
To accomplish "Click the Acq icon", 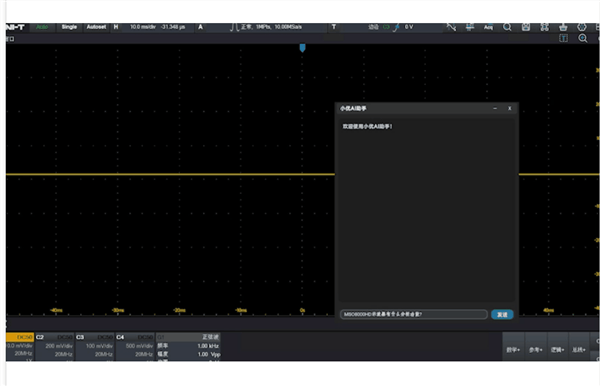I will pyautogui.click(x=488, y=27).
